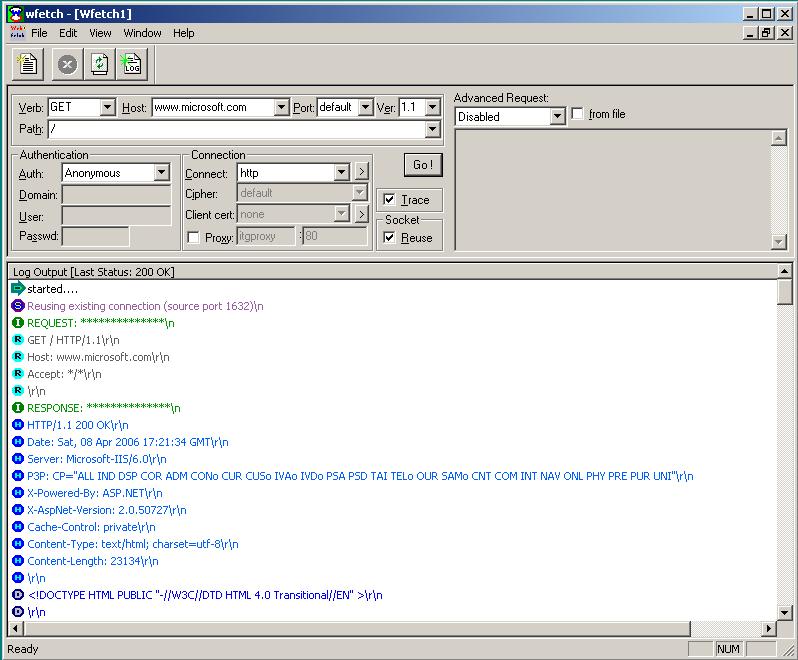The image size is (798, 660).
Task: Click the green I icon beside RESPONSE
Action: tap(18, 408)
